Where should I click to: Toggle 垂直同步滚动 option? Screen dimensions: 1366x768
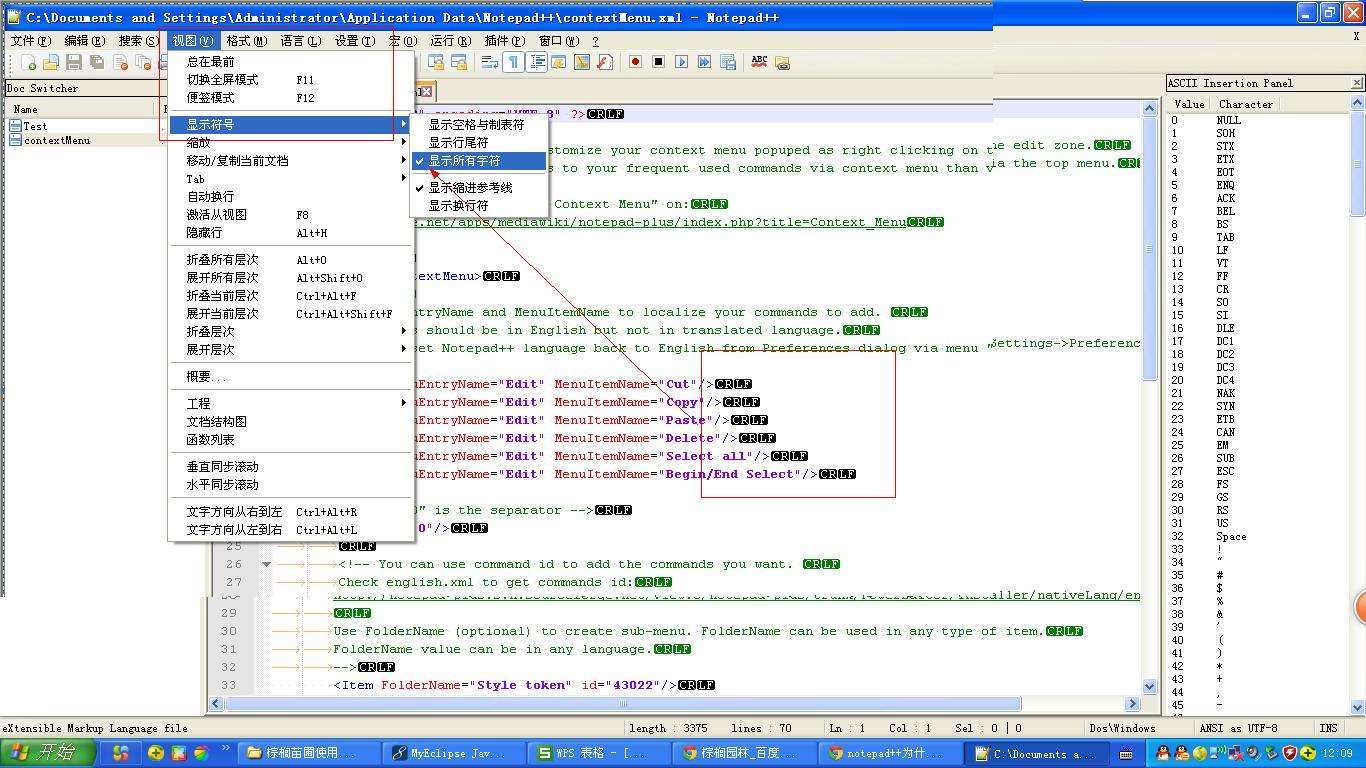coord(290,467)
